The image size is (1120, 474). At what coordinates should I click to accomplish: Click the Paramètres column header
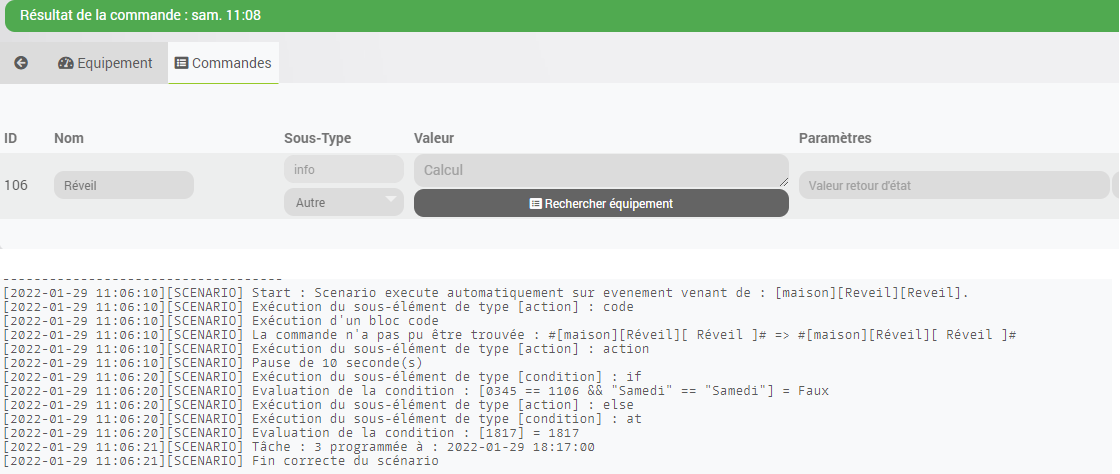click(835, 138)
